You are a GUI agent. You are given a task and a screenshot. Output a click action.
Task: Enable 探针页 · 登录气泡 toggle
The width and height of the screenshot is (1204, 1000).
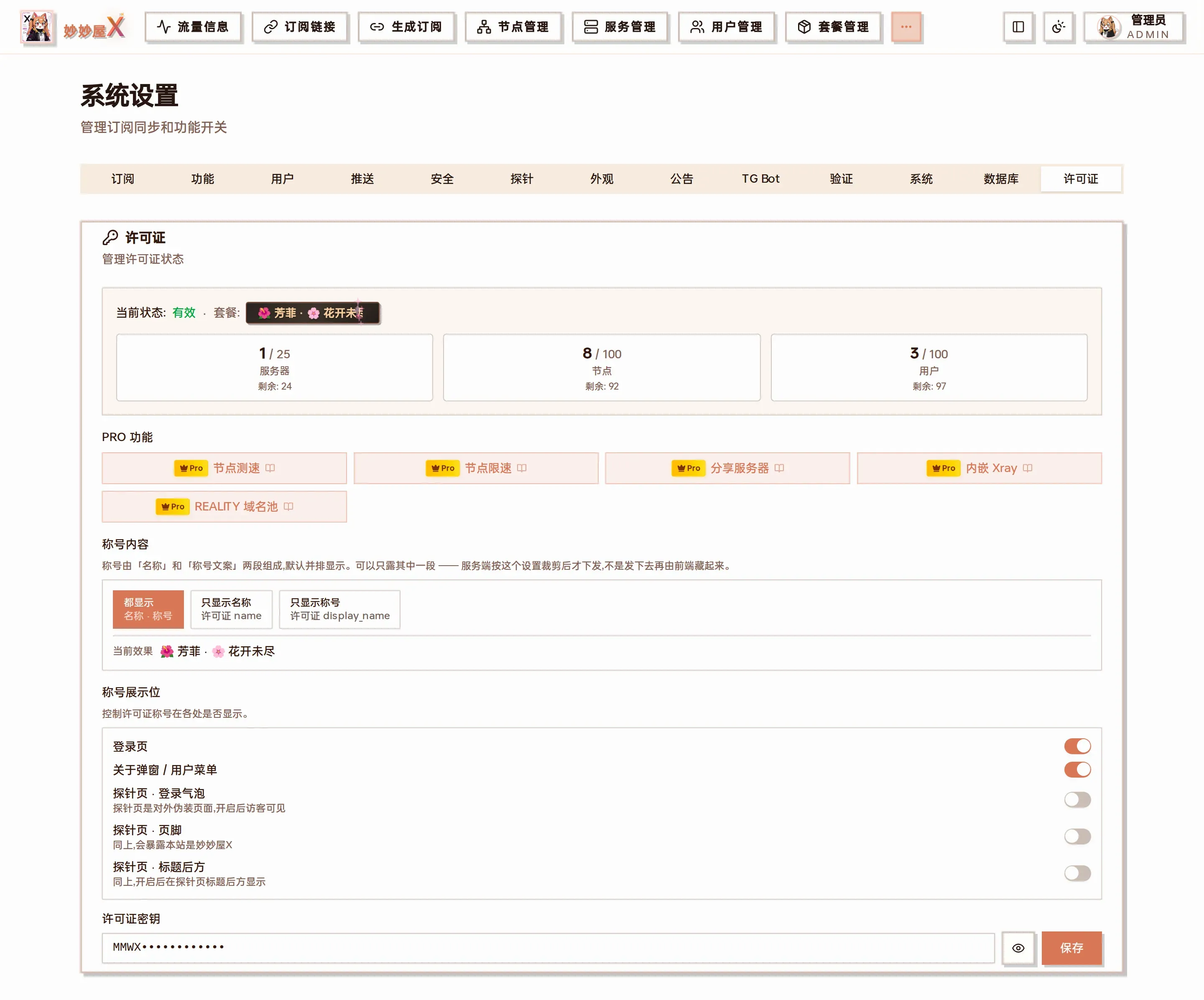tap(1077, 799)
